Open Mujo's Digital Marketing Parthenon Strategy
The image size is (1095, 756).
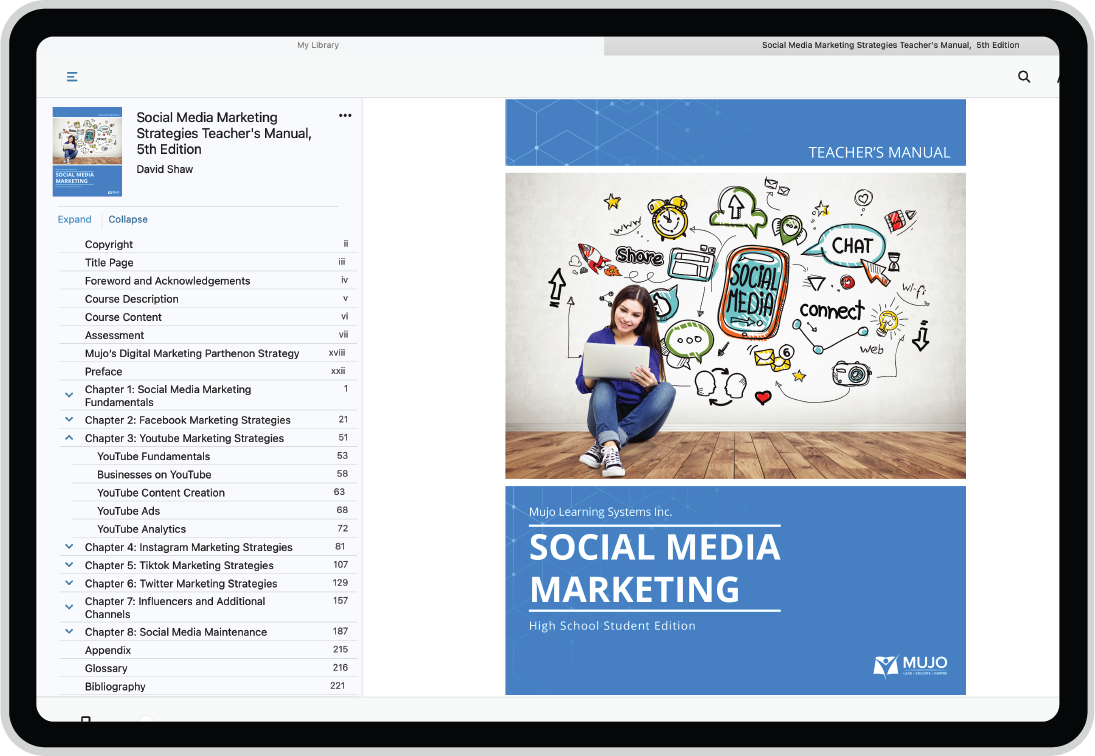tap(208, 353)
